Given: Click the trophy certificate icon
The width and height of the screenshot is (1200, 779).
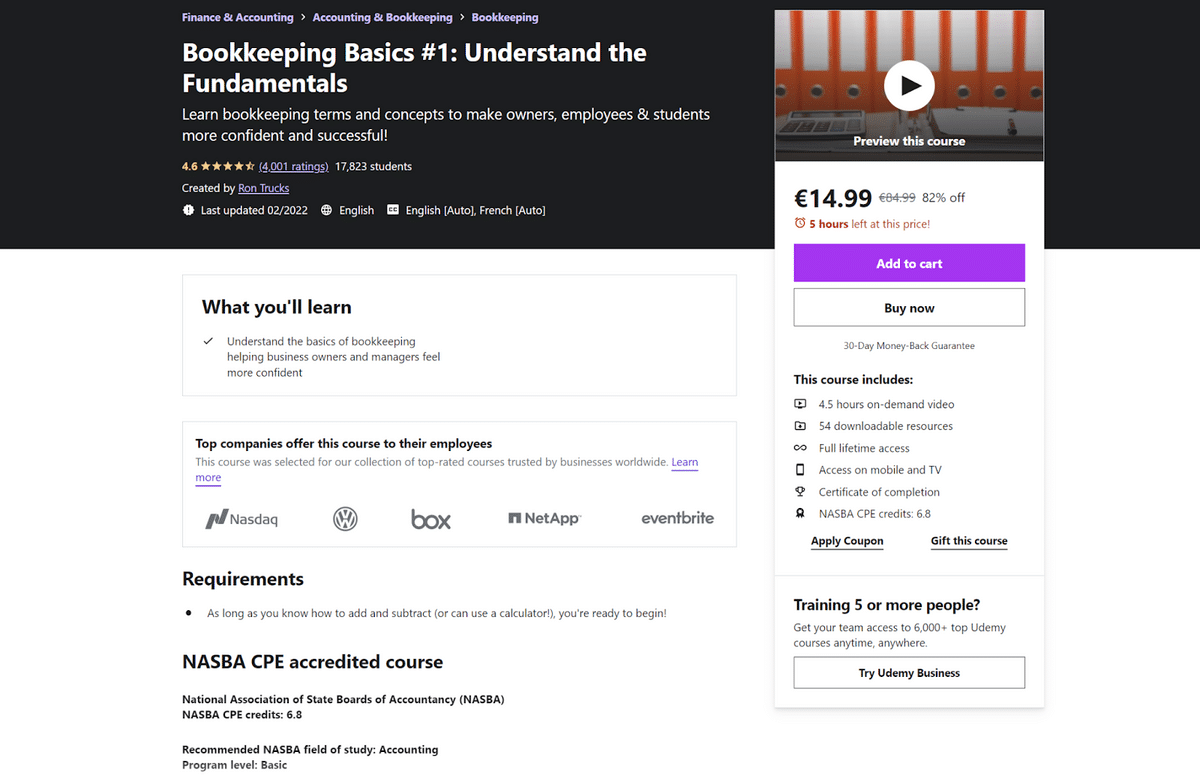Looking at the screenshot, I should pos(800,492).
